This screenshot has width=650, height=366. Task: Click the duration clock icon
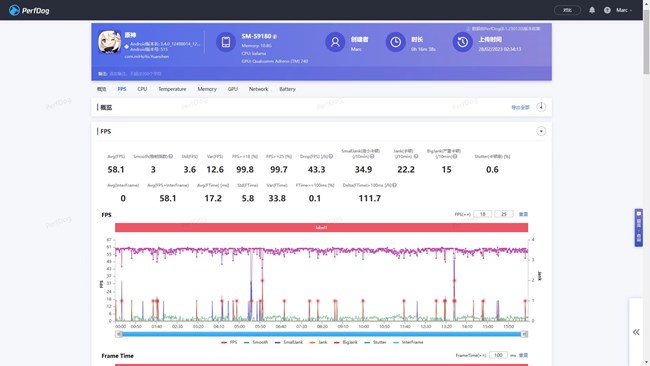[x=395, y=42]
